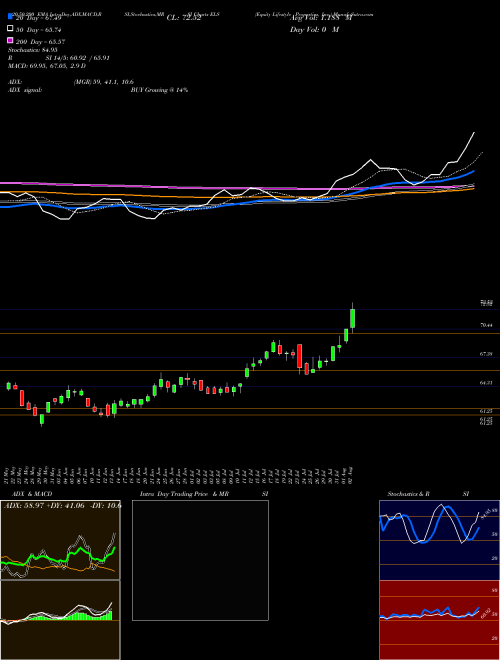500x660 pixels.
Task: Click the magenta 200 Day legend swatch
Action: [10, 40]
